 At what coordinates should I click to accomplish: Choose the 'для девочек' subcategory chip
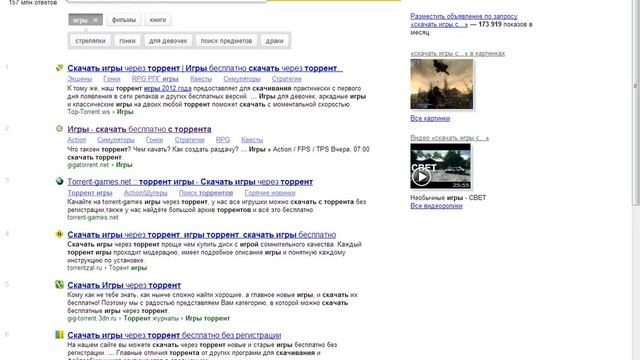tap(168, 41)
